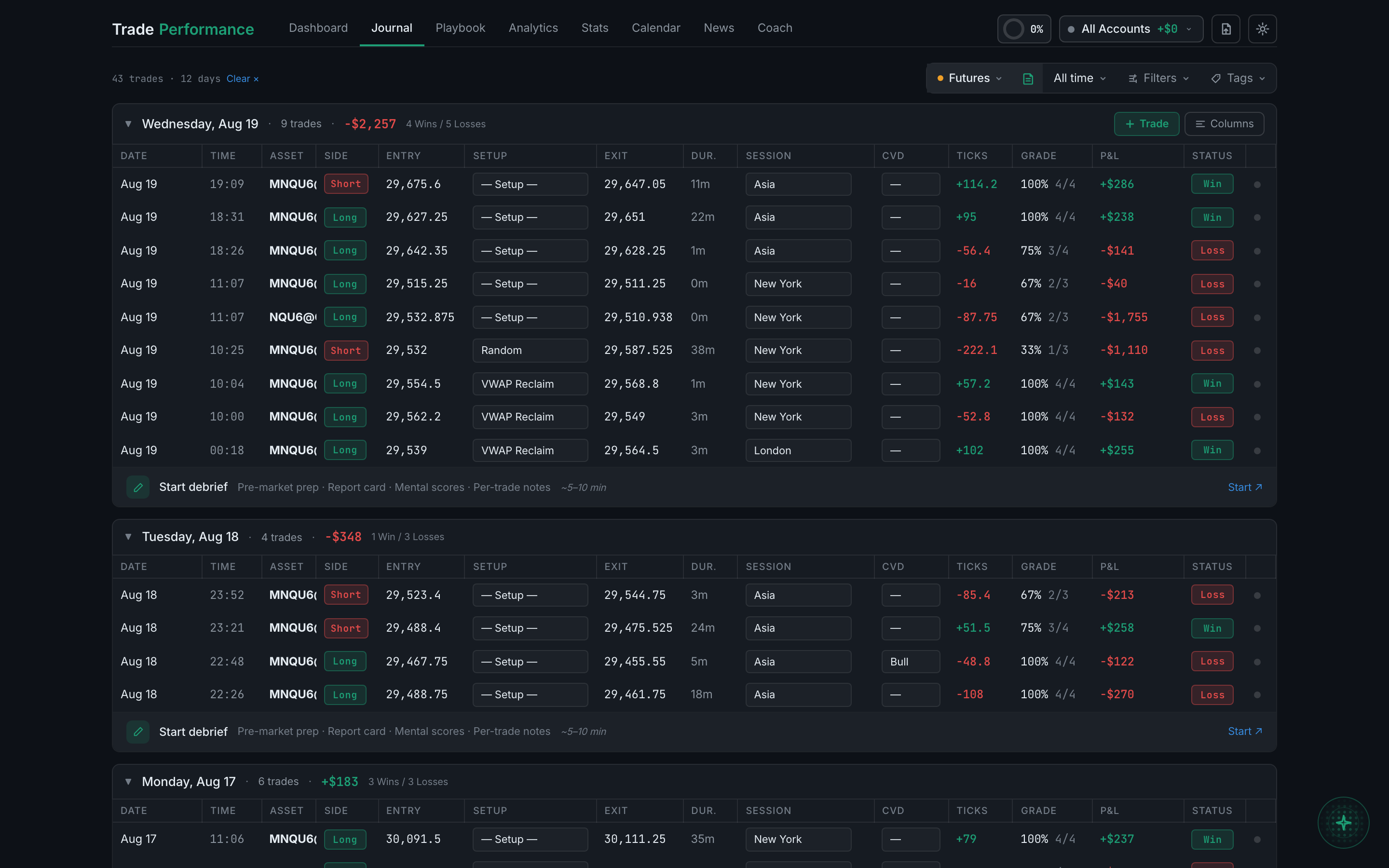Toggle the Loss status on 23:52 trade
Image resolution: width=1389 pixels, height=868 pixels.
(1212, 595)
